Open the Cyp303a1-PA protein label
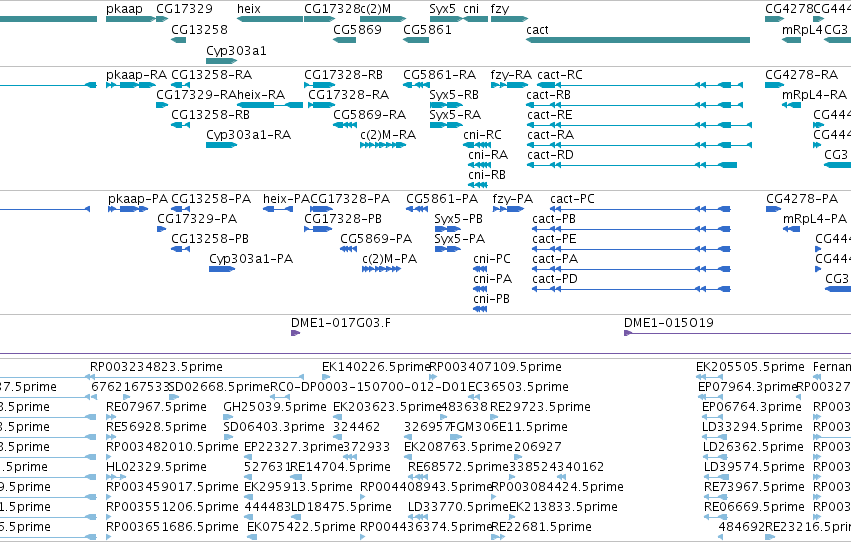The height and width of the screenshot is (542, 851). tap(251, 259)
